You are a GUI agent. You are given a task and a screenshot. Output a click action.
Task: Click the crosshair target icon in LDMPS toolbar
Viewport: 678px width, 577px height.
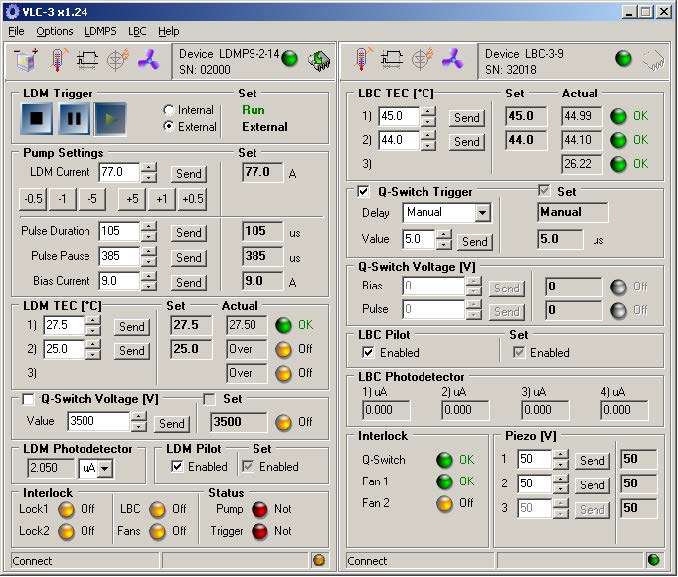[118, 60]
